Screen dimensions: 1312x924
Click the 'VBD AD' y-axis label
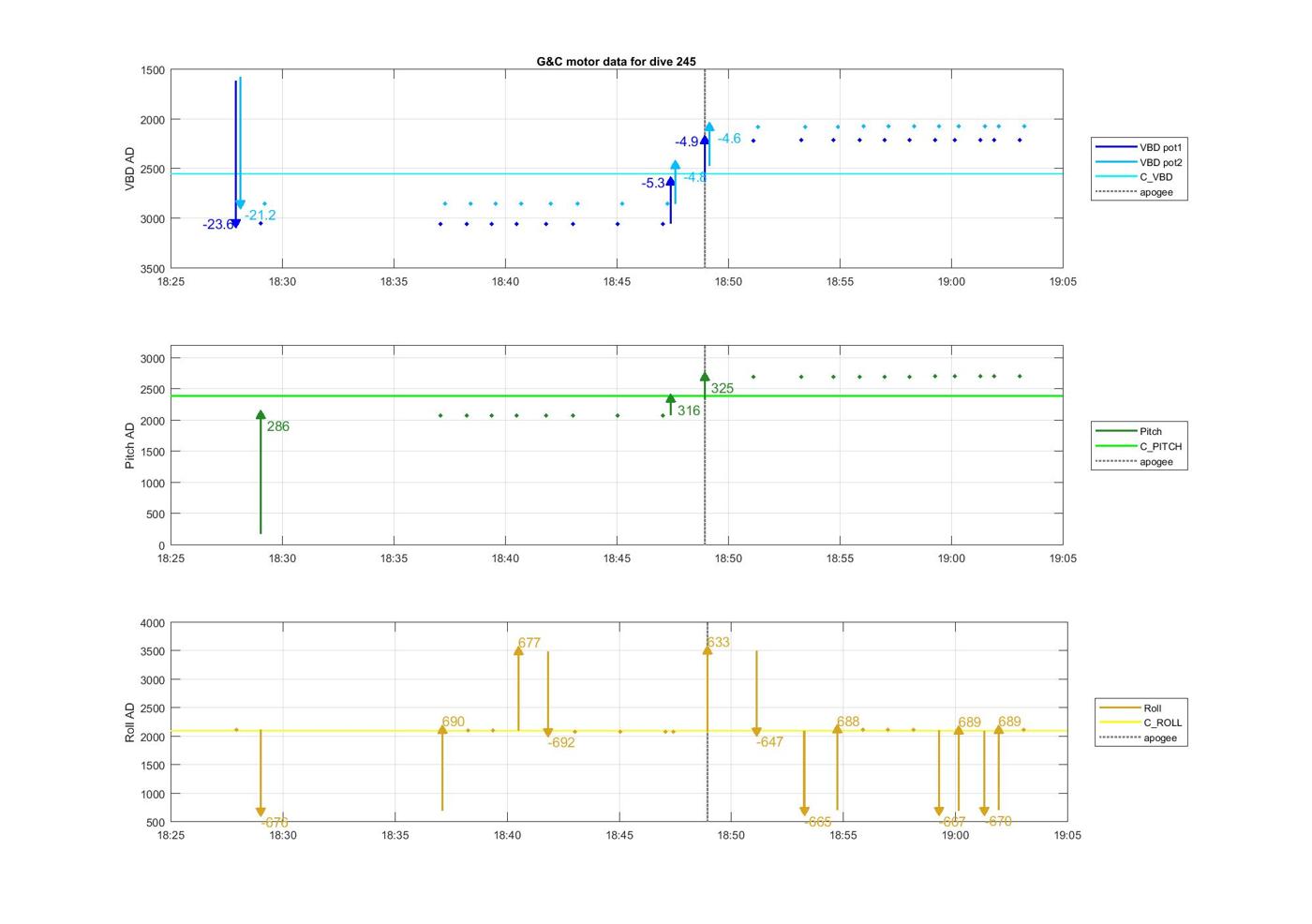pos(130,169)
